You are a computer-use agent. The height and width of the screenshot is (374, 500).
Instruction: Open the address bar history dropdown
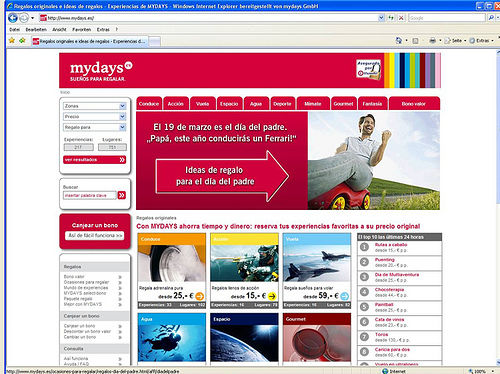coord(381,18)
